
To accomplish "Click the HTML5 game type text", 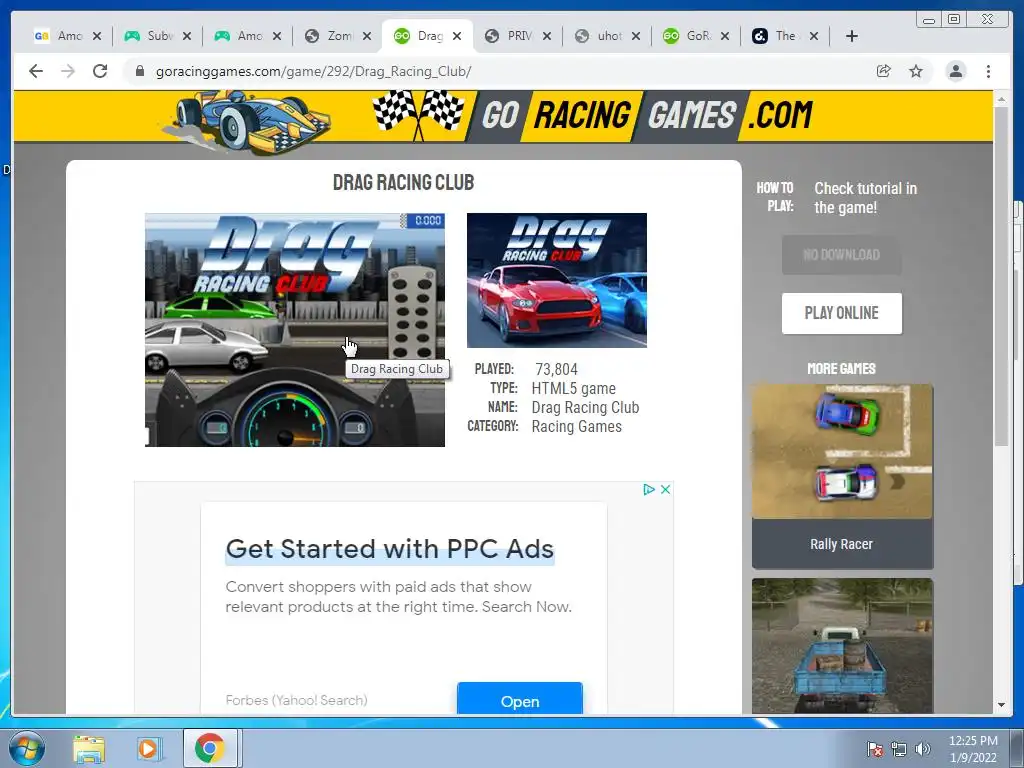I will click(573, 389).
